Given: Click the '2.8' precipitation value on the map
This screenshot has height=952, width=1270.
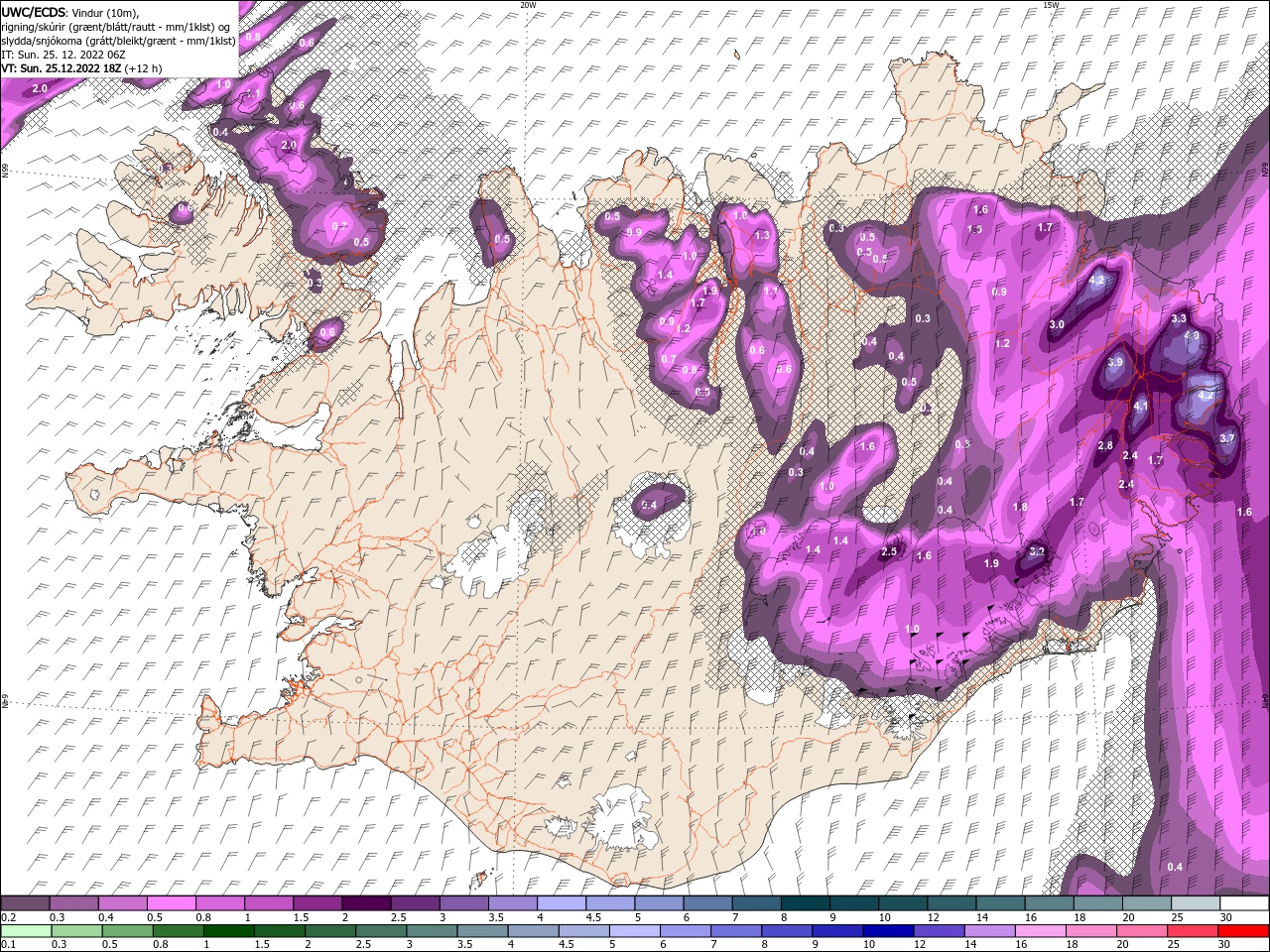Looking at the screenshot, I should (x=1105, y=446).
